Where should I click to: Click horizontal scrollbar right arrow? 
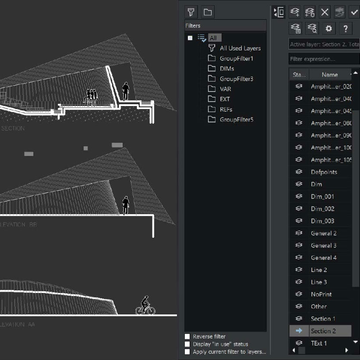tap(347, 350)
